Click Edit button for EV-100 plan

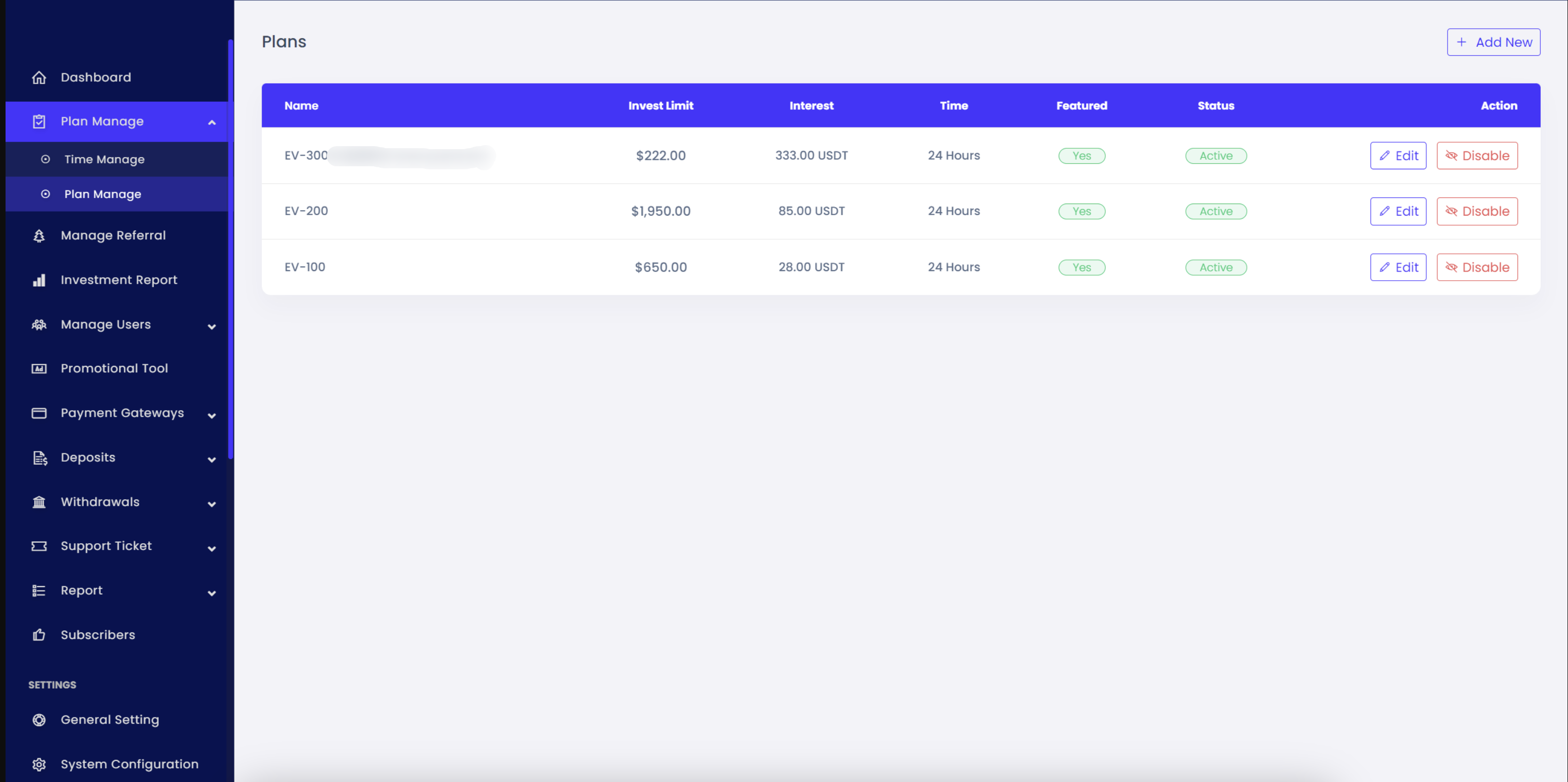[x=1397, y=267]
